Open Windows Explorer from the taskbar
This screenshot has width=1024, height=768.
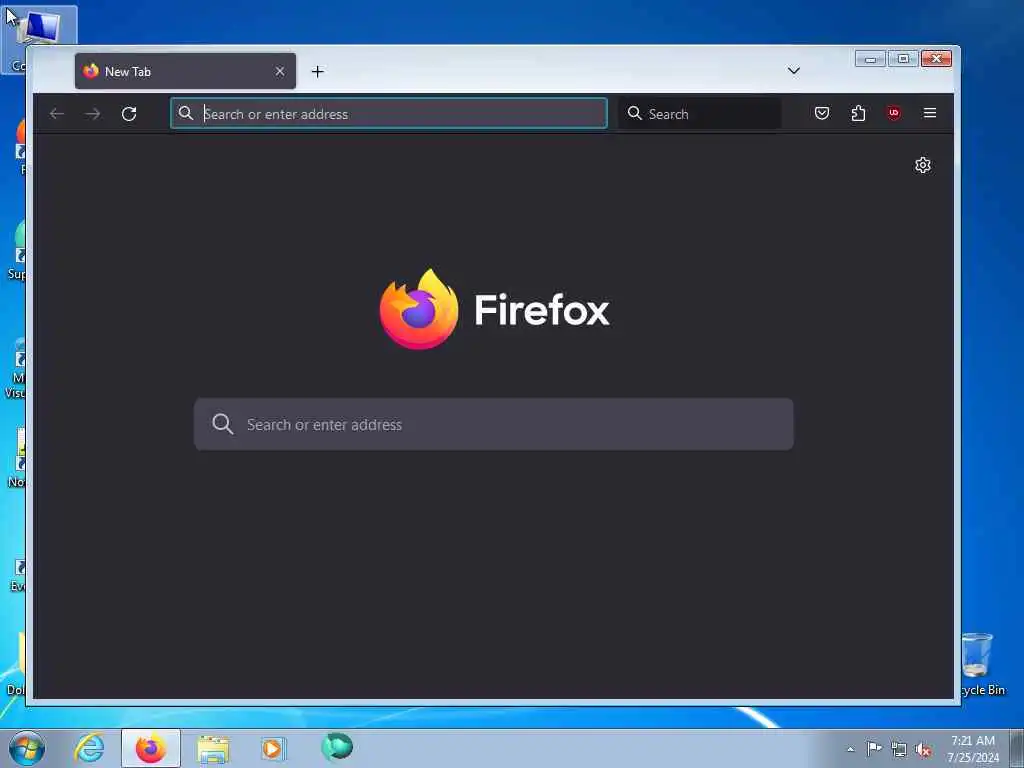pyautogui.click(x=213, y=749)
